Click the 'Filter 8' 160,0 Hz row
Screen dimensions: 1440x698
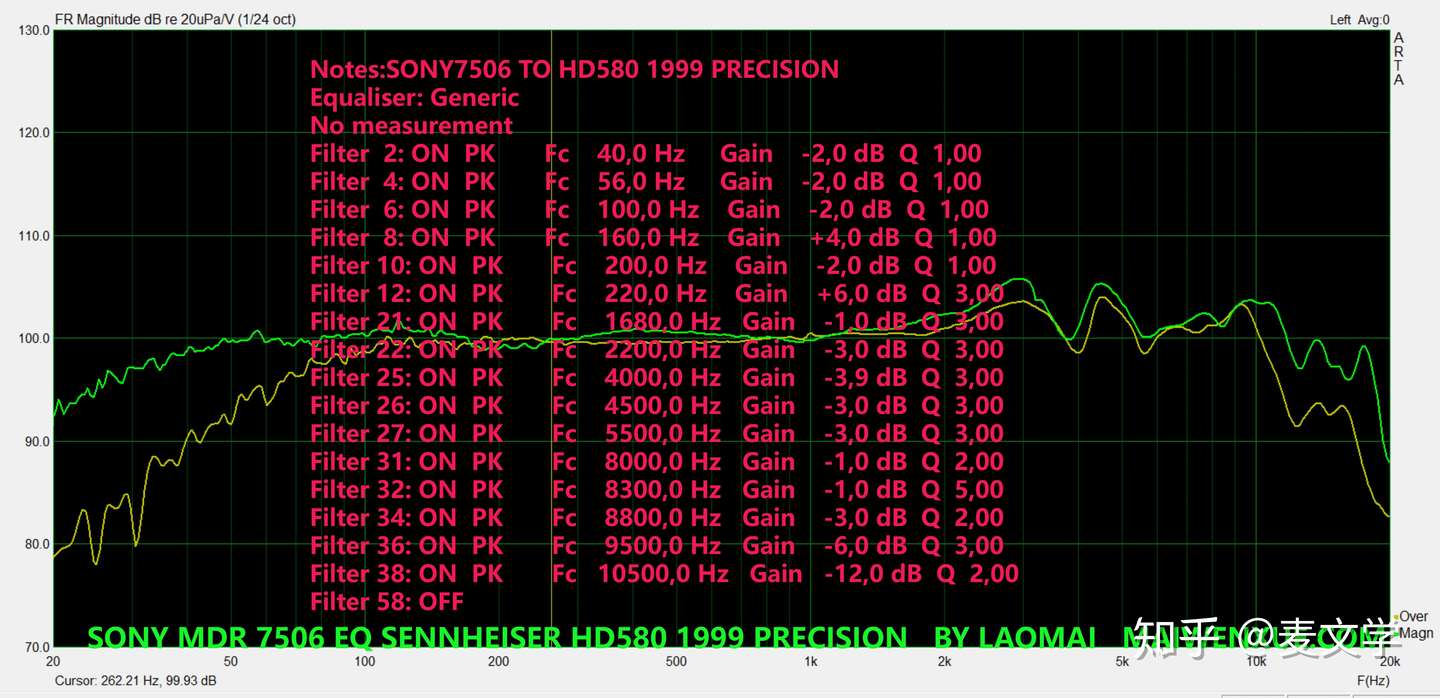coord(653,237)
